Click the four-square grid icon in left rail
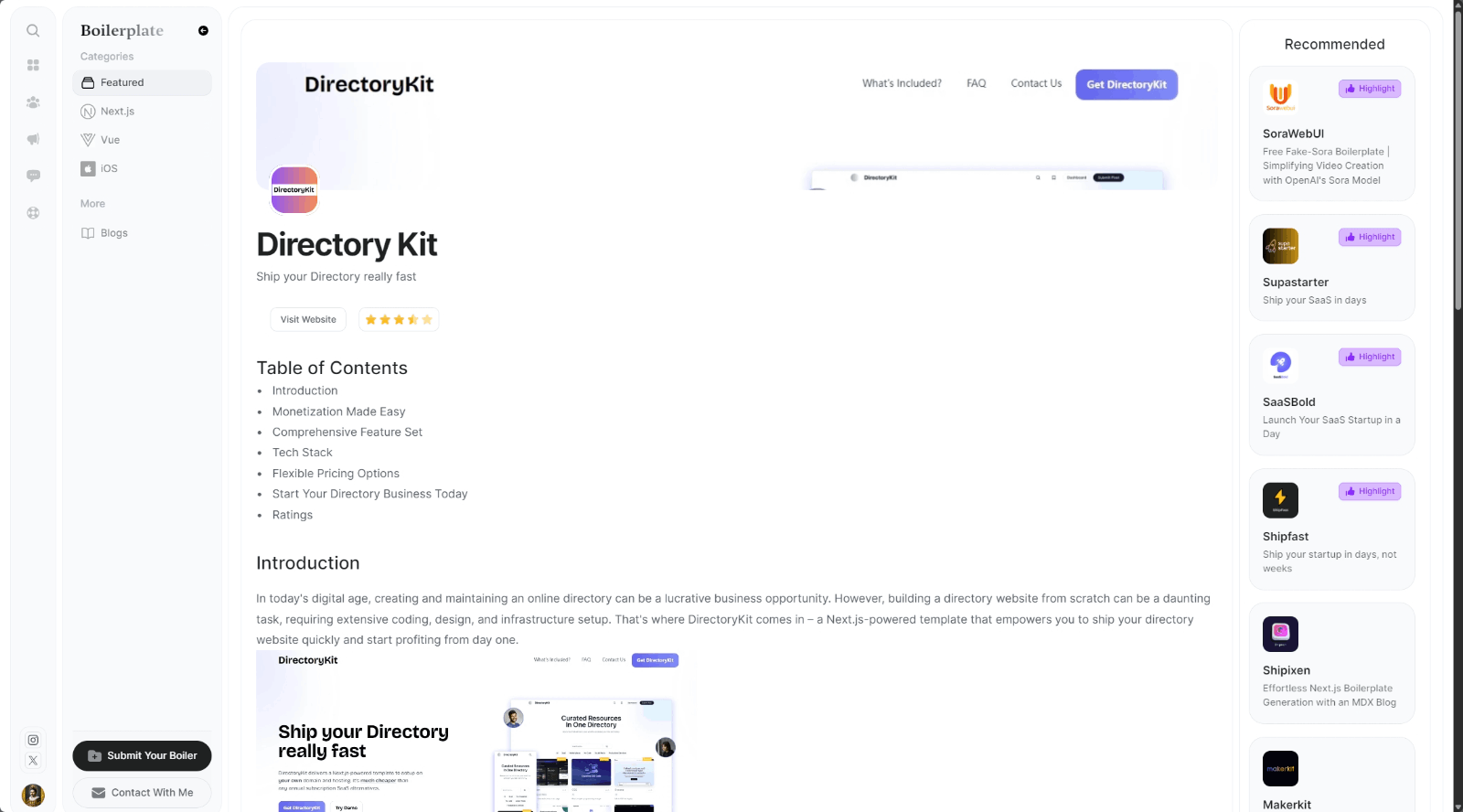1463x812 pixels. click(33, 65)
